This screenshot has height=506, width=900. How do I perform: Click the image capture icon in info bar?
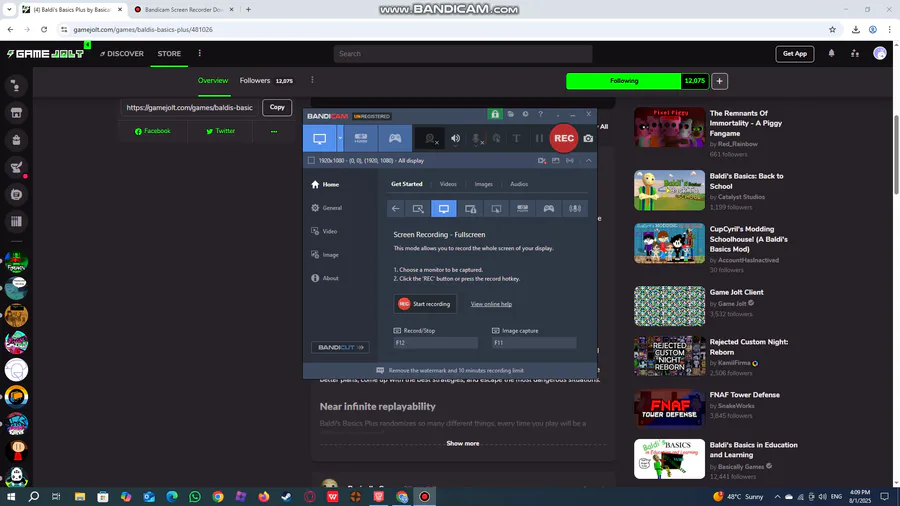click(556, 161)
